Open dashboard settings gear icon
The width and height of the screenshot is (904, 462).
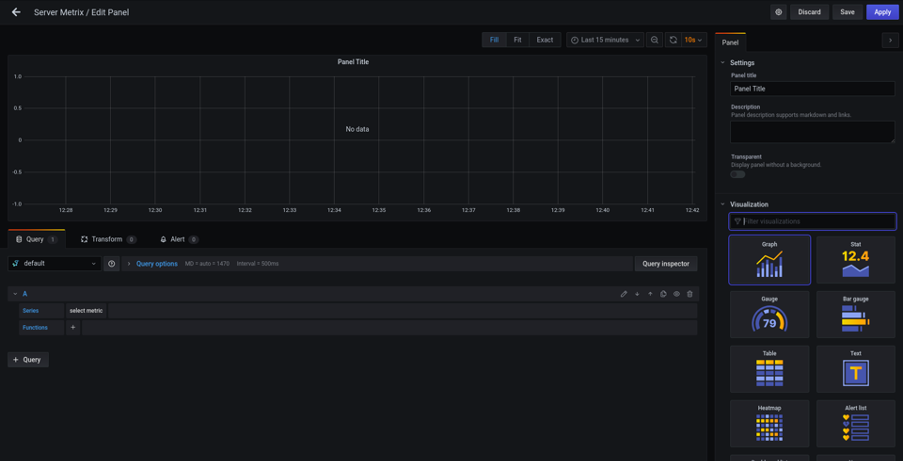point(779,12)
